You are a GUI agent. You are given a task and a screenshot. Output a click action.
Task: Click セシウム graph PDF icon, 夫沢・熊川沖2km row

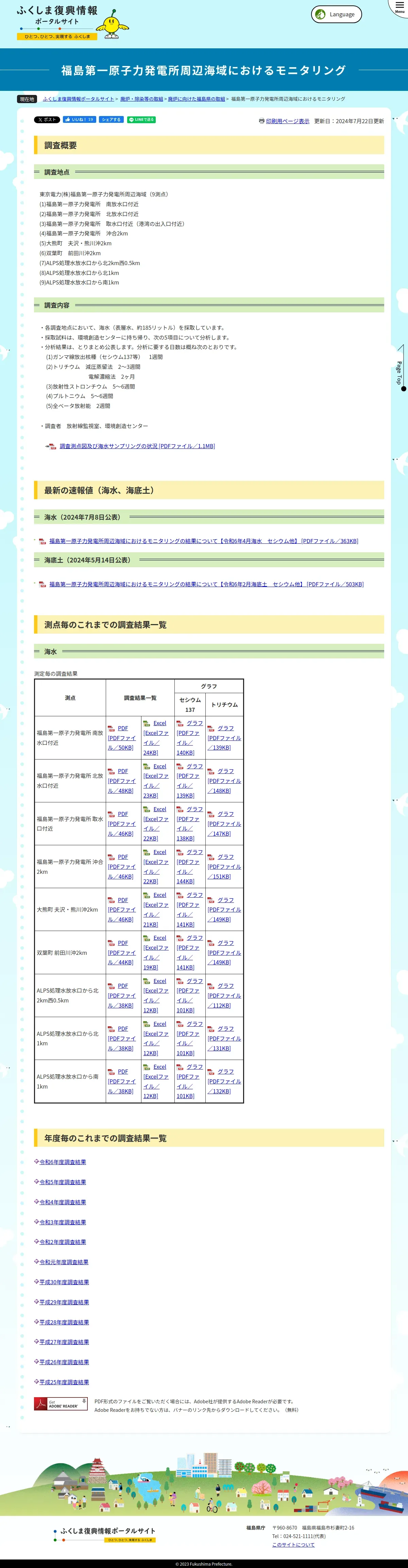click(x=180, y=895)
